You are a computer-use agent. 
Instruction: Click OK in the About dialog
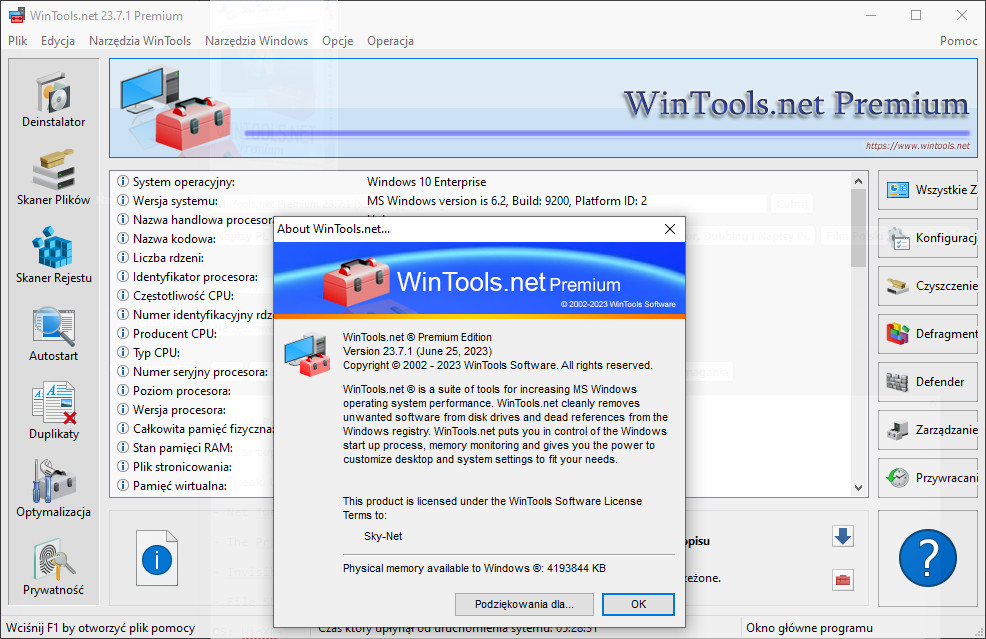[x=638, y=604]
